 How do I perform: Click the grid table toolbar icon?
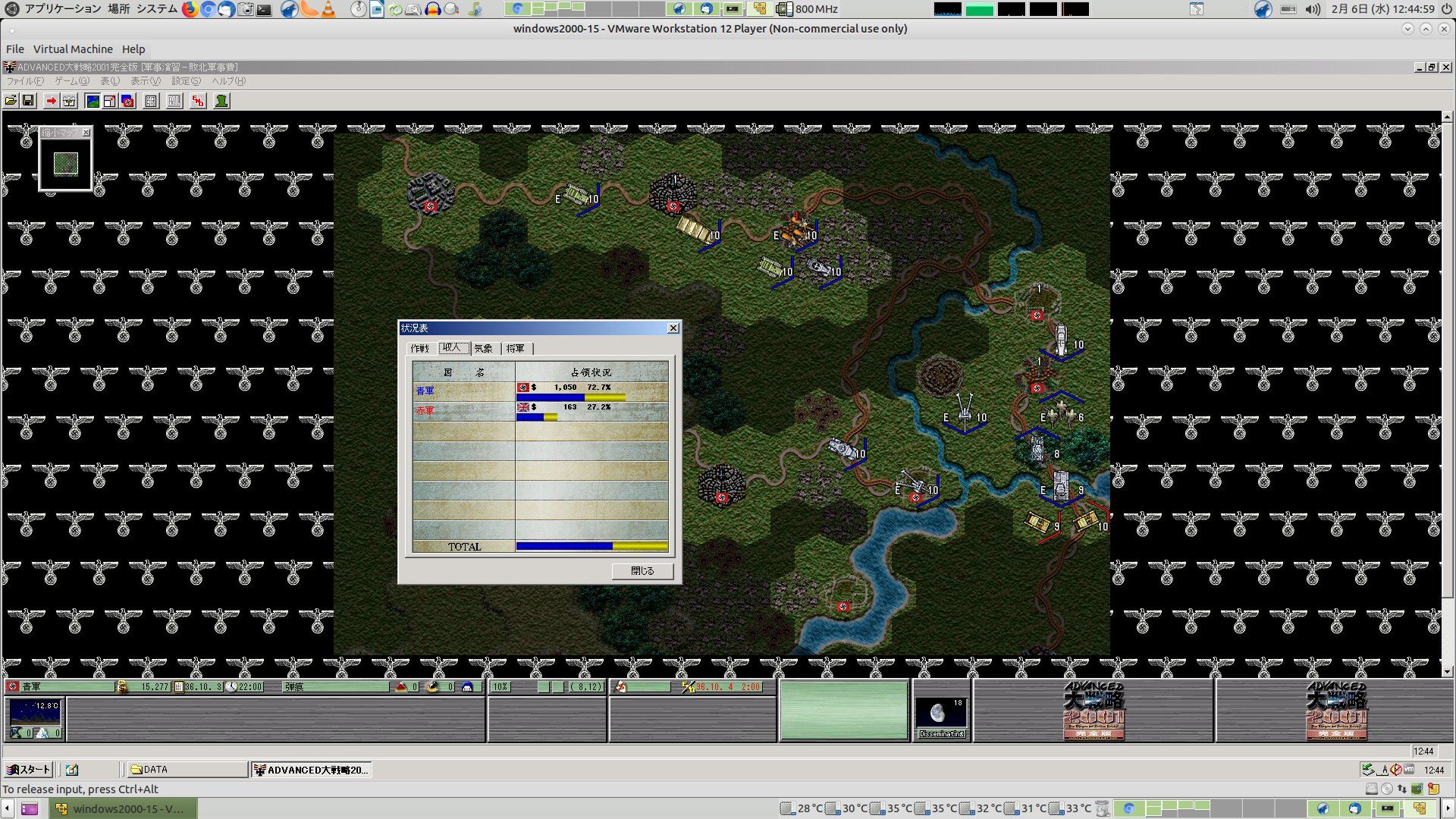(x=151, y=101)
